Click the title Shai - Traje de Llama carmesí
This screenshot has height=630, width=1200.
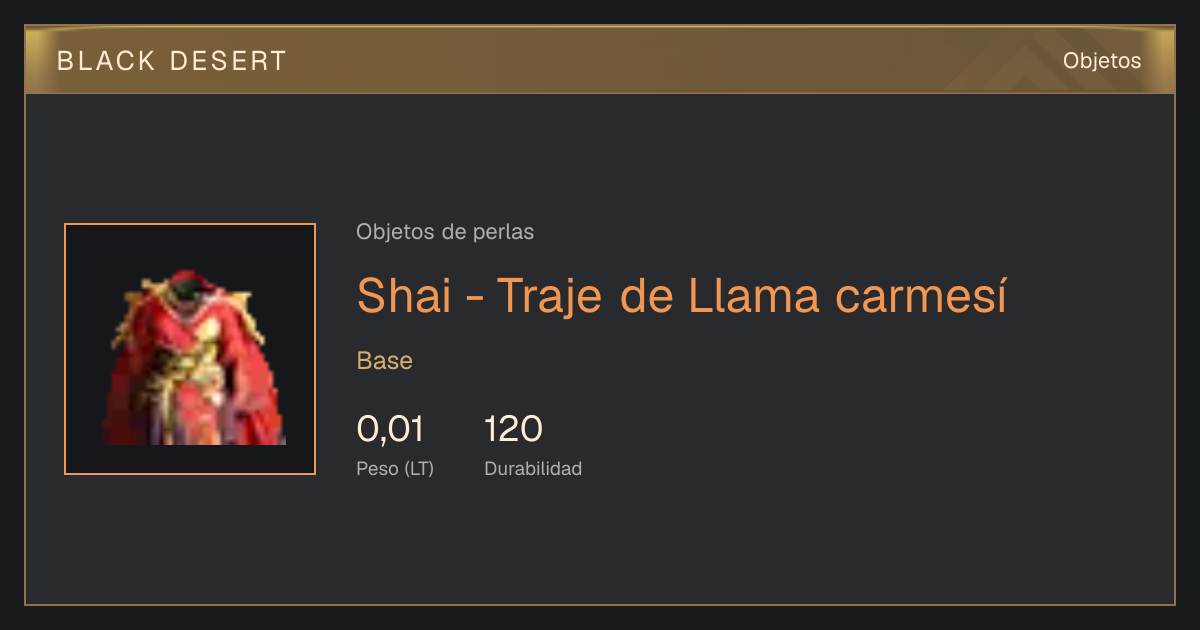click(681, 294)
